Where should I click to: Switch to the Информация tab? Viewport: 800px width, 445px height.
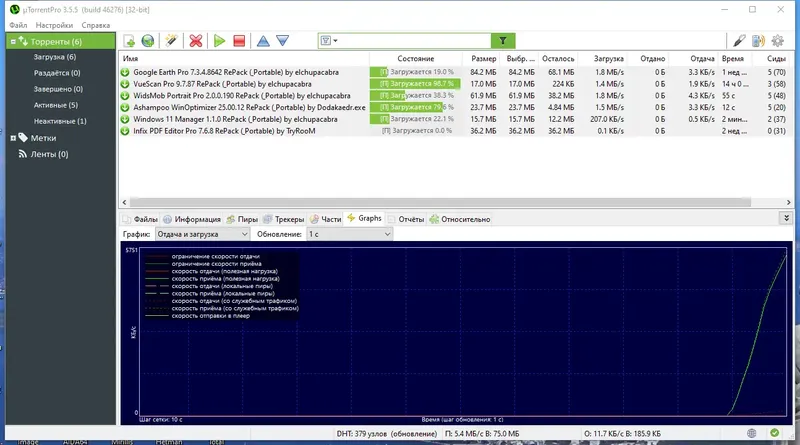pyautogui.click(x=192, y=219)
